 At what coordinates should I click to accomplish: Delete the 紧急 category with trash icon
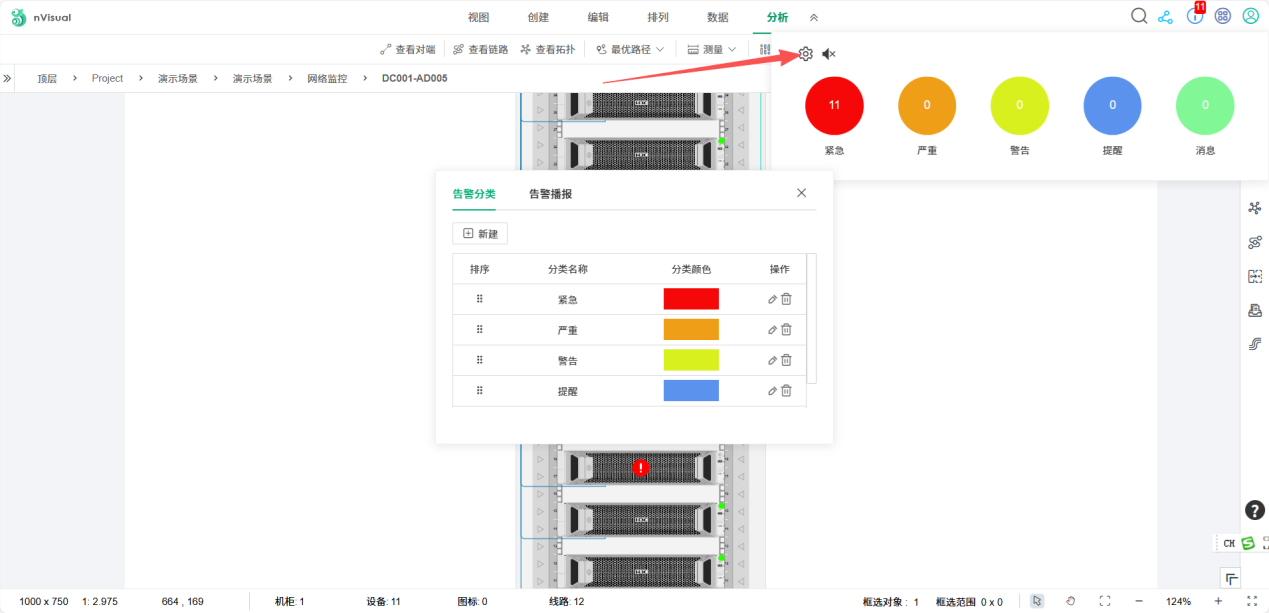tap(786, 299)
